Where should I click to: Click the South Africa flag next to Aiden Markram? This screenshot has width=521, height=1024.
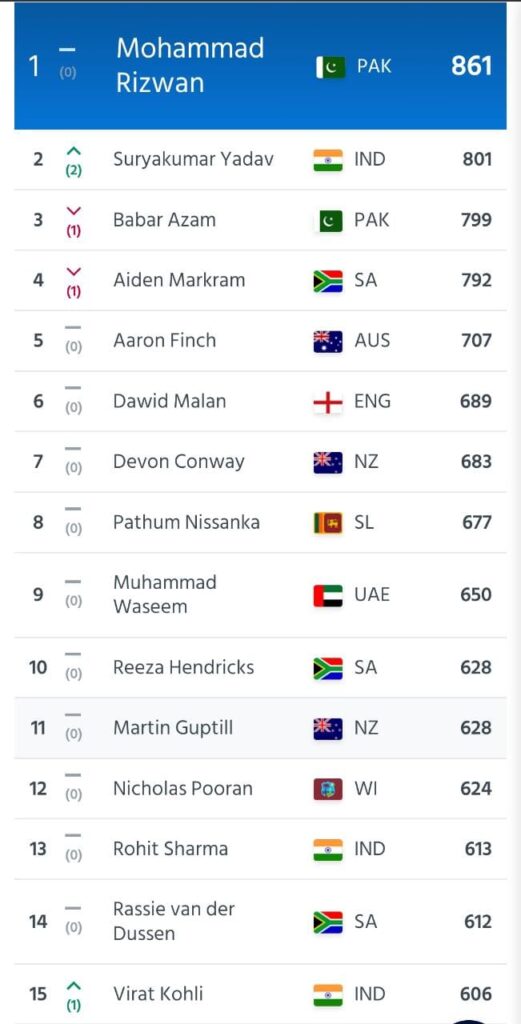(328, 281)
